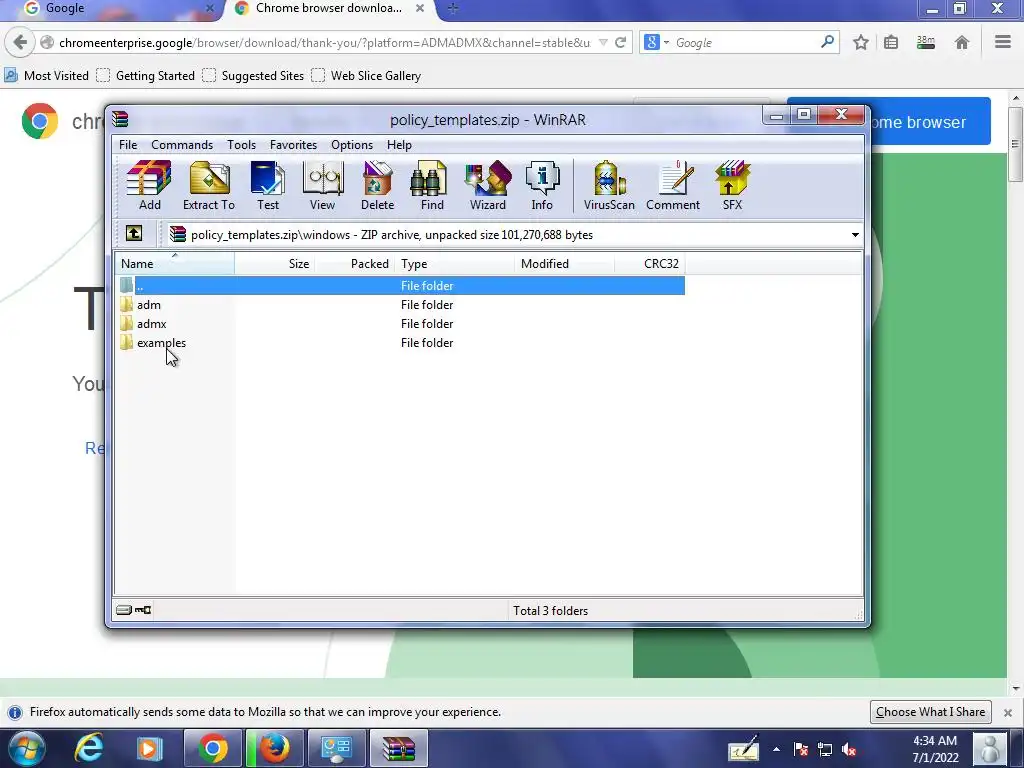
Task: Select the examples folder
Action: point(161,343)
